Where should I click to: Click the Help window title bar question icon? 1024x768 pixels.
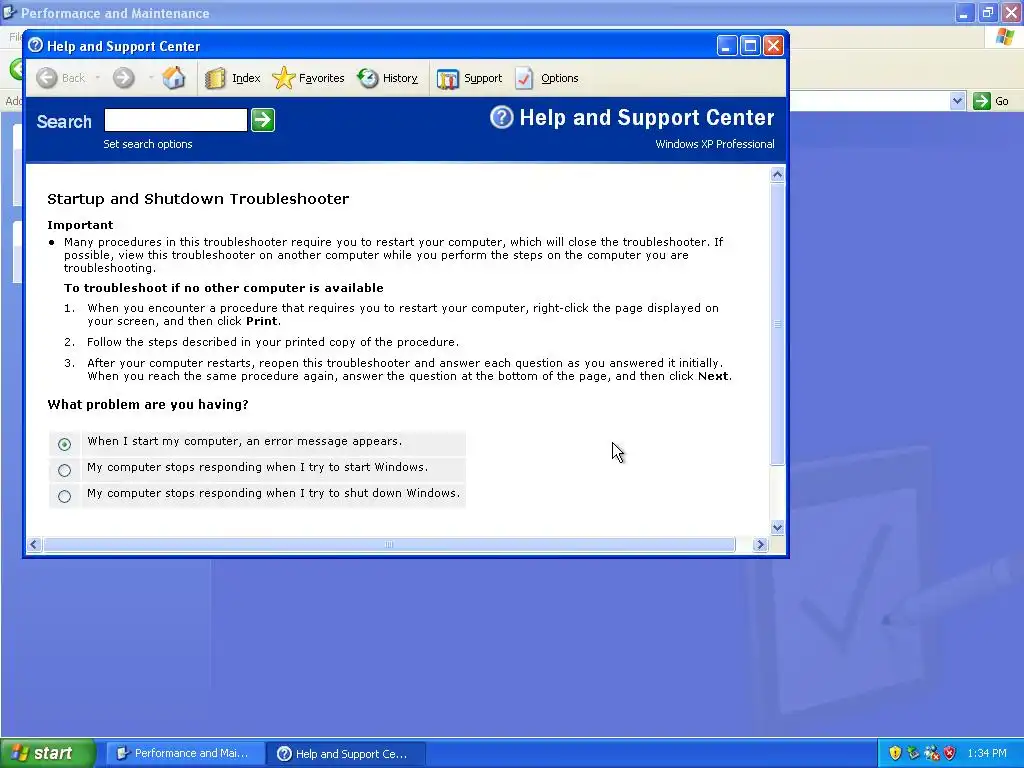(36, 45)
